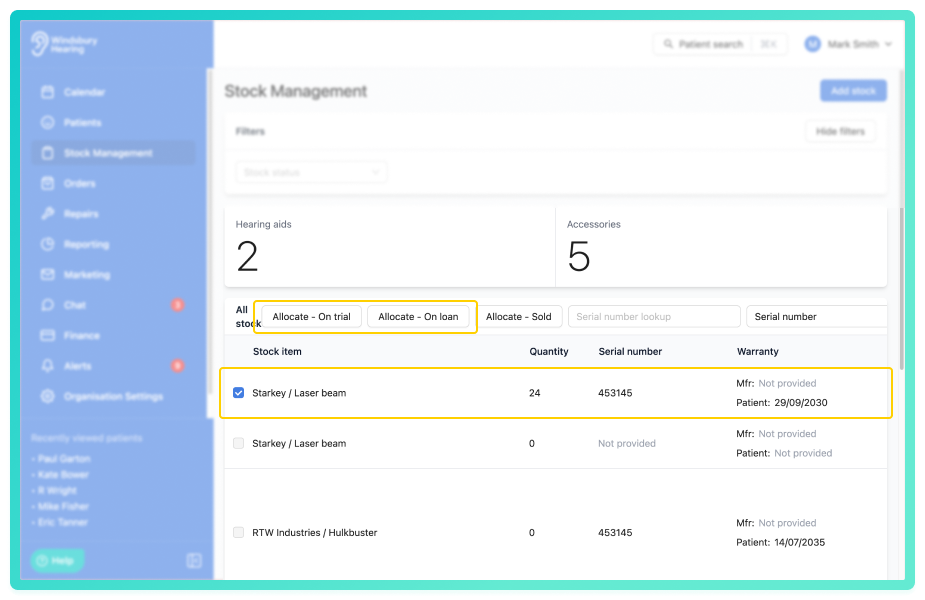The height and width of the screenshot is (600, 925).
Task: Click the ear logo of the hearing clinic
Action: coord(40,44)
